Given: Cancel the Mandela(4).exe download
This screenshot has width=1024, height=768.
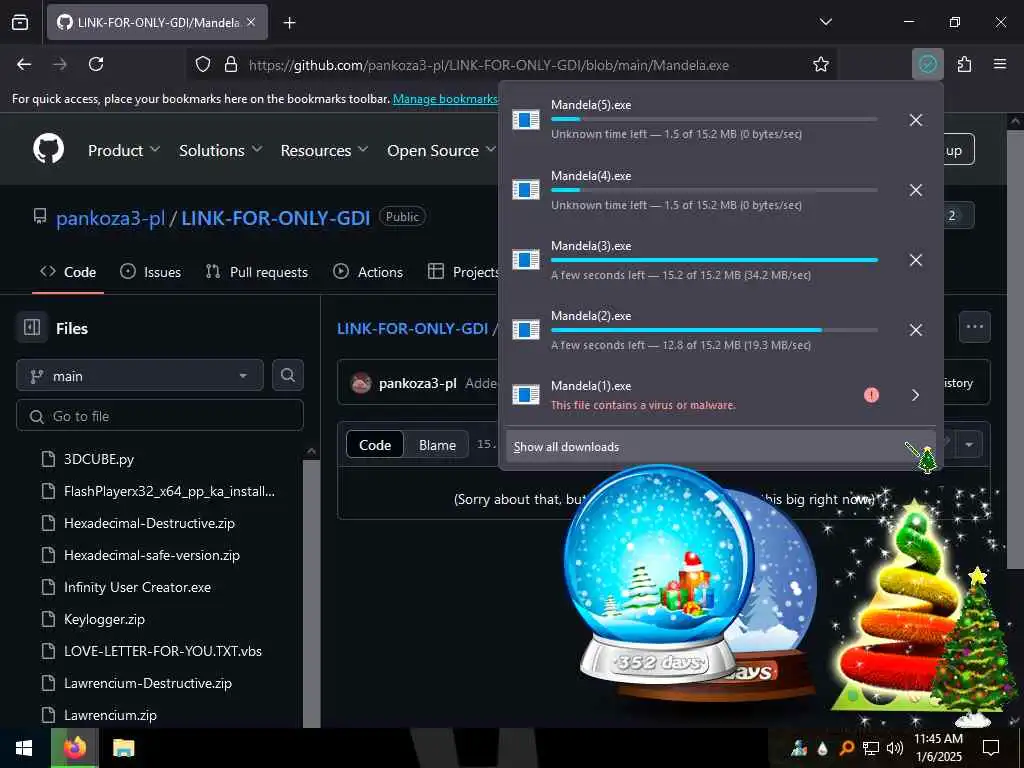Looking at the screenshot, I should coord(916,190).
